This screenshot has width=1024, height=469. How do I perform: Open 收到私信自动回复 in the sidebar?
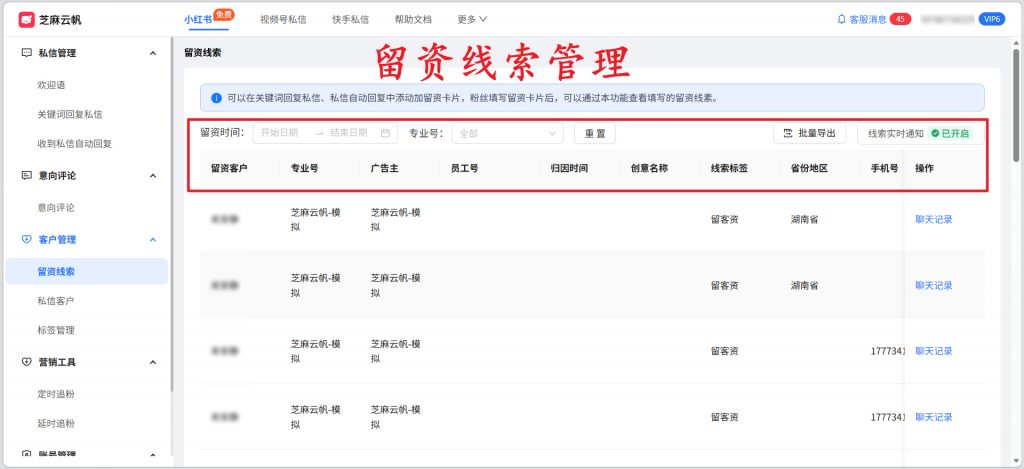pyautogui.click(x=74, y=144)
